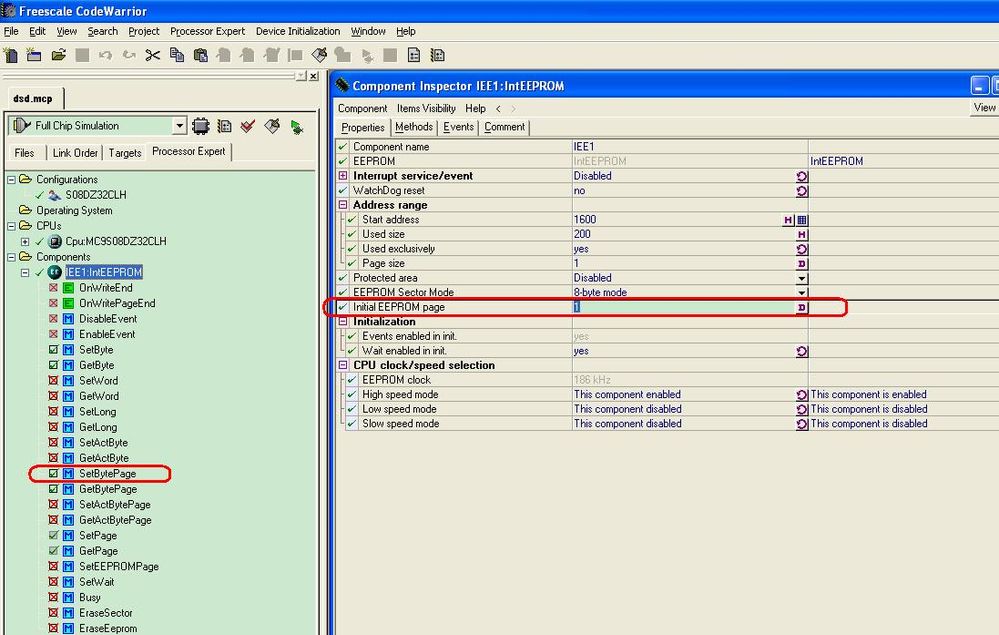
Task: Toggle Wait enabled in init. switch icon
Action: pyautogui.click(x=802, y=351)
